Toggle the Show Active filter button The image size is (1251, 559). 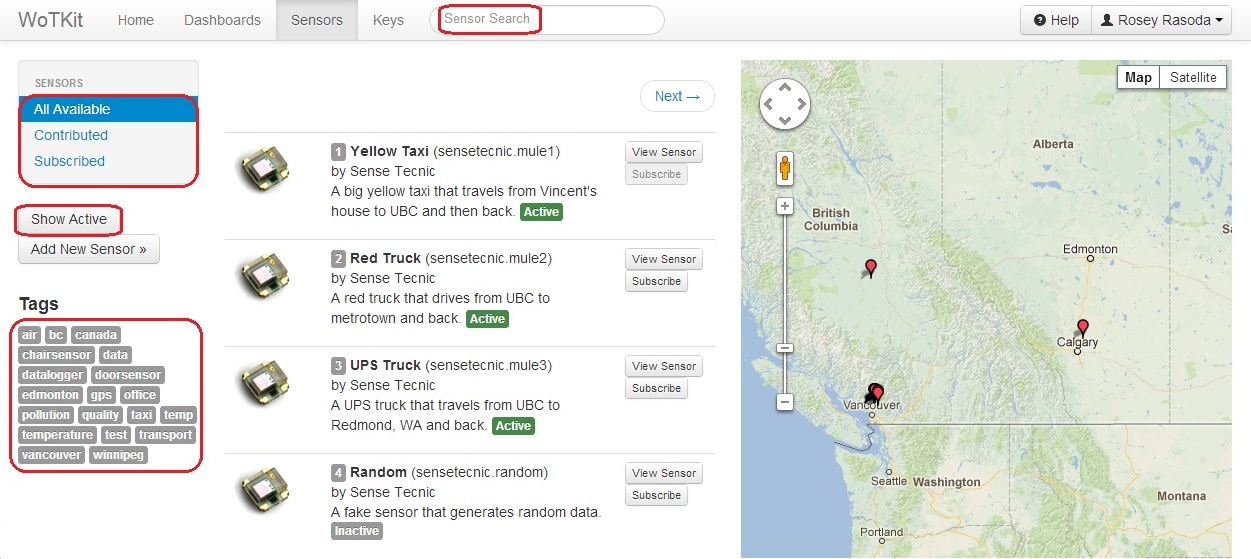click(69, 219)
